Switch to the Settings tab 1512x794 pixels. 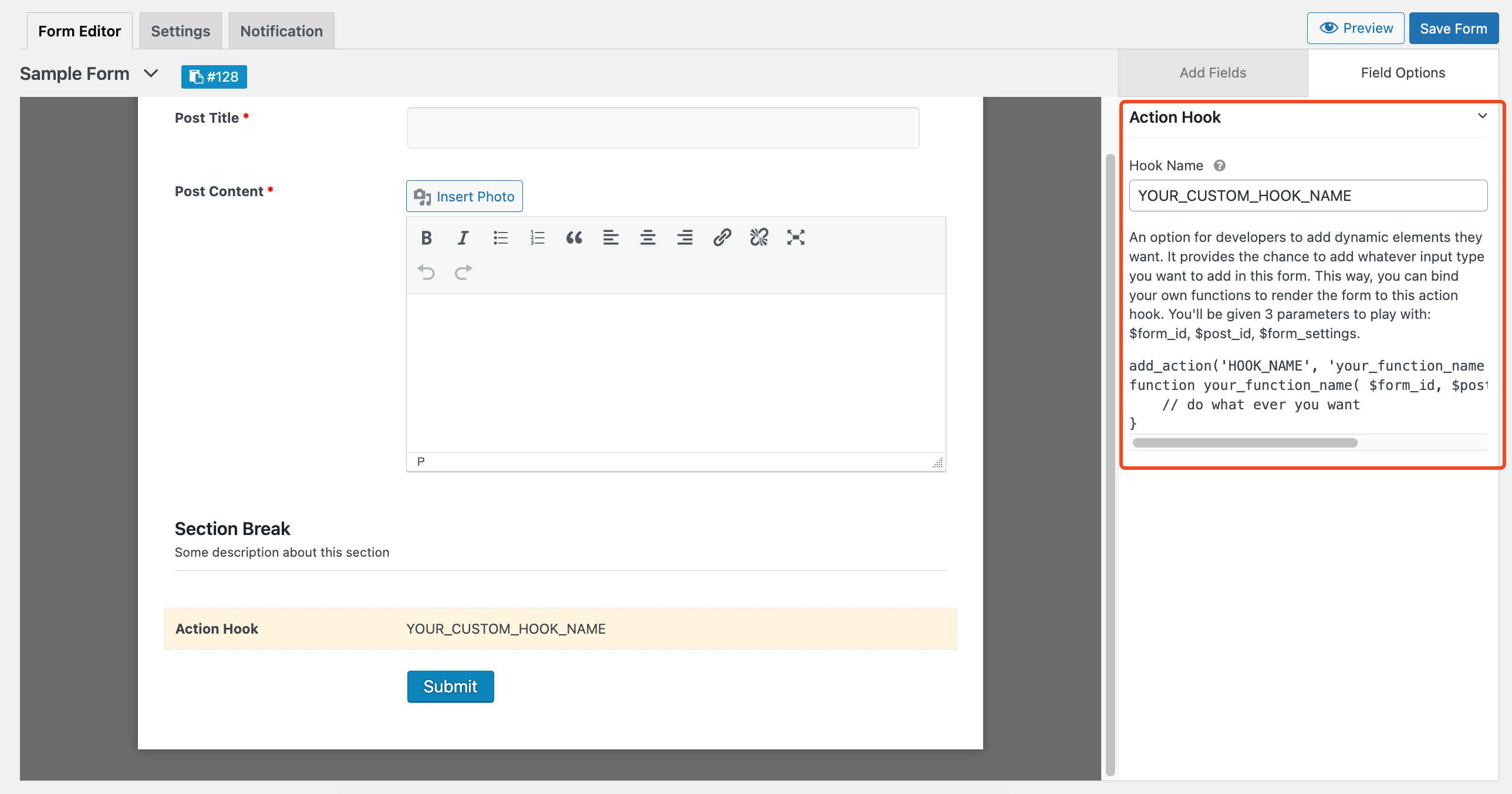180,30
